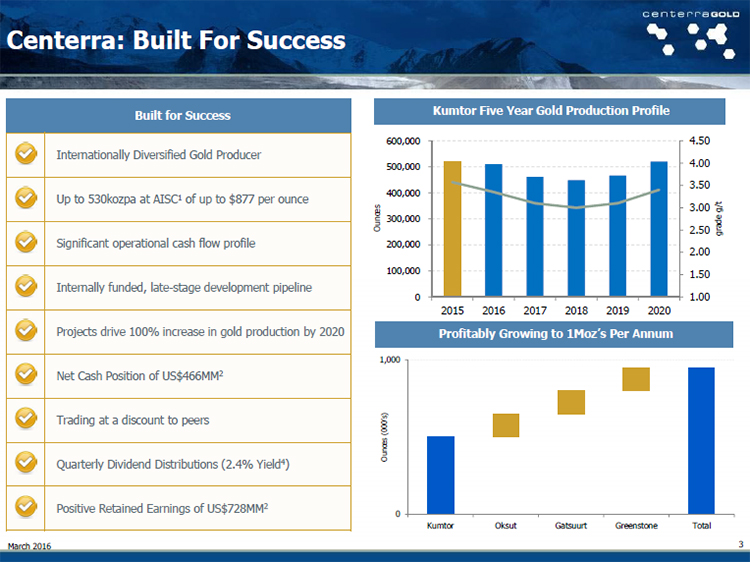
Task: Click the Profitably Growing to 1Moz's Per Annum header
Action: coord(554,334)
